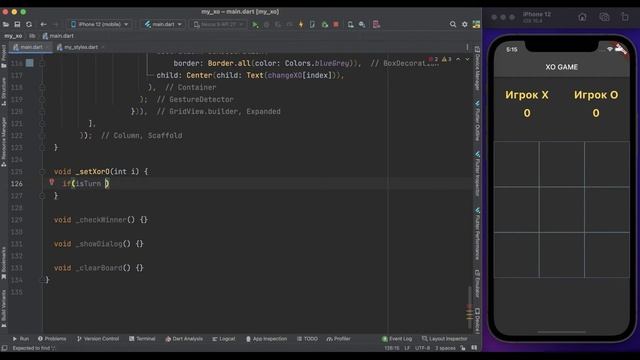640x360 pixels.
Task: Click LF line separator in status bar
Action: (407, 348)
